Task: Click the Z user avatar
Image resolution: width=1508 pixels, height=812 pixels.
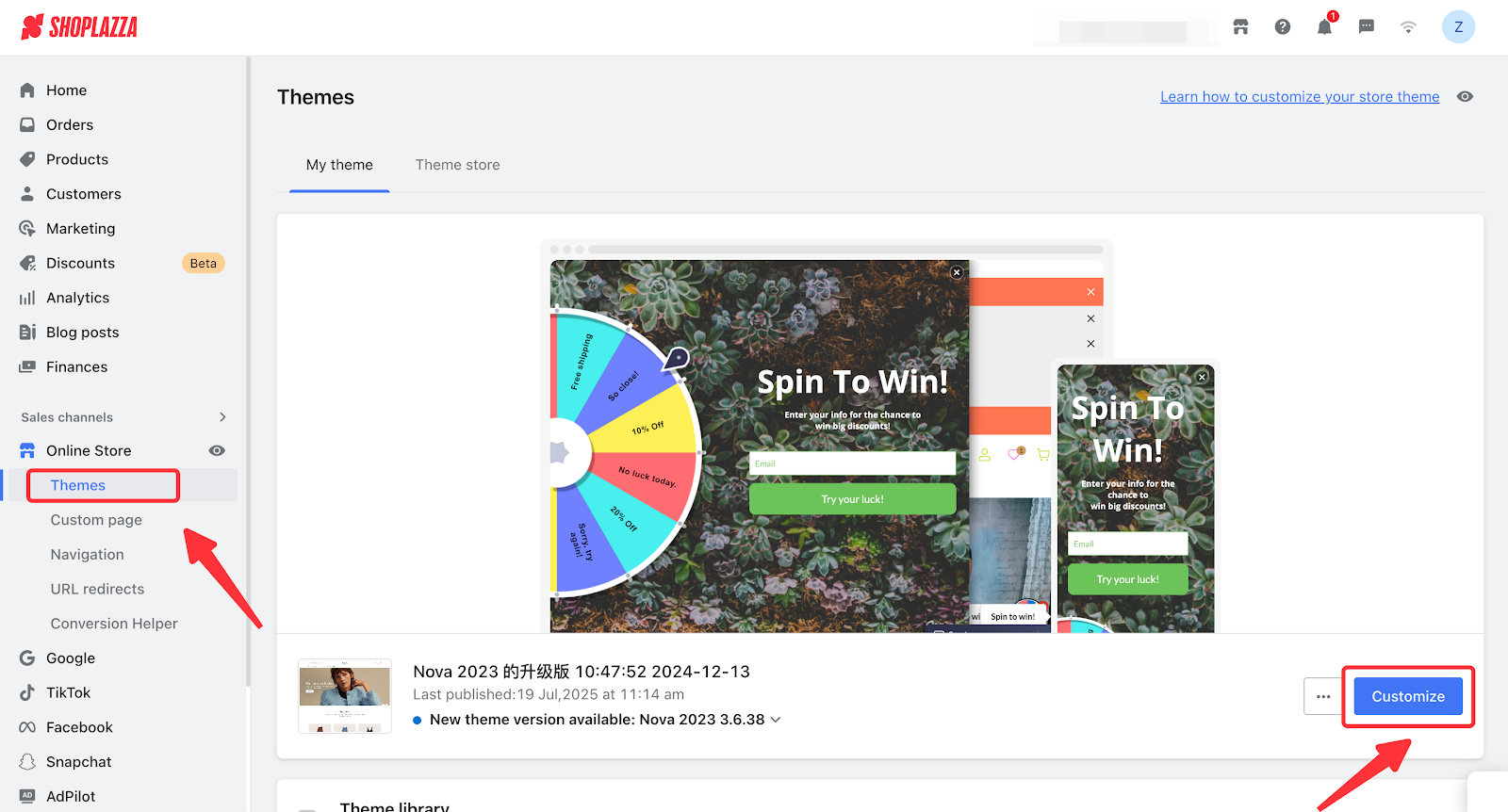Action: click(1458, 27)
